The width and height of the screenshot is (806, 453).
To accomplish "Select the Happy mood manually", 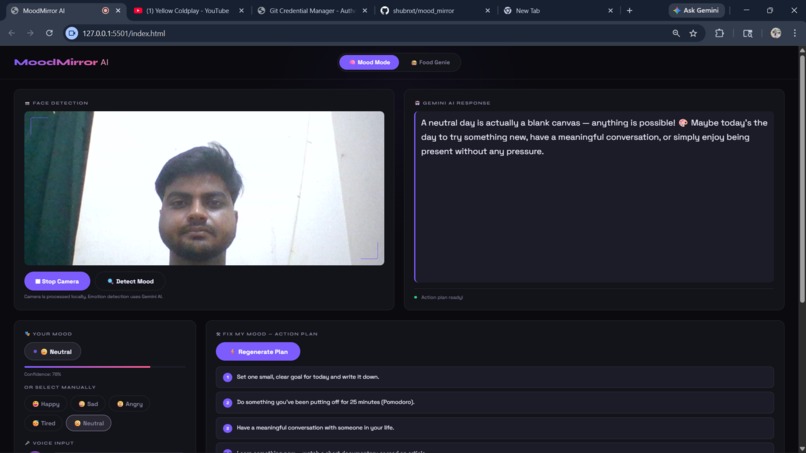I will pyautogui.click(x=46, y=404).
